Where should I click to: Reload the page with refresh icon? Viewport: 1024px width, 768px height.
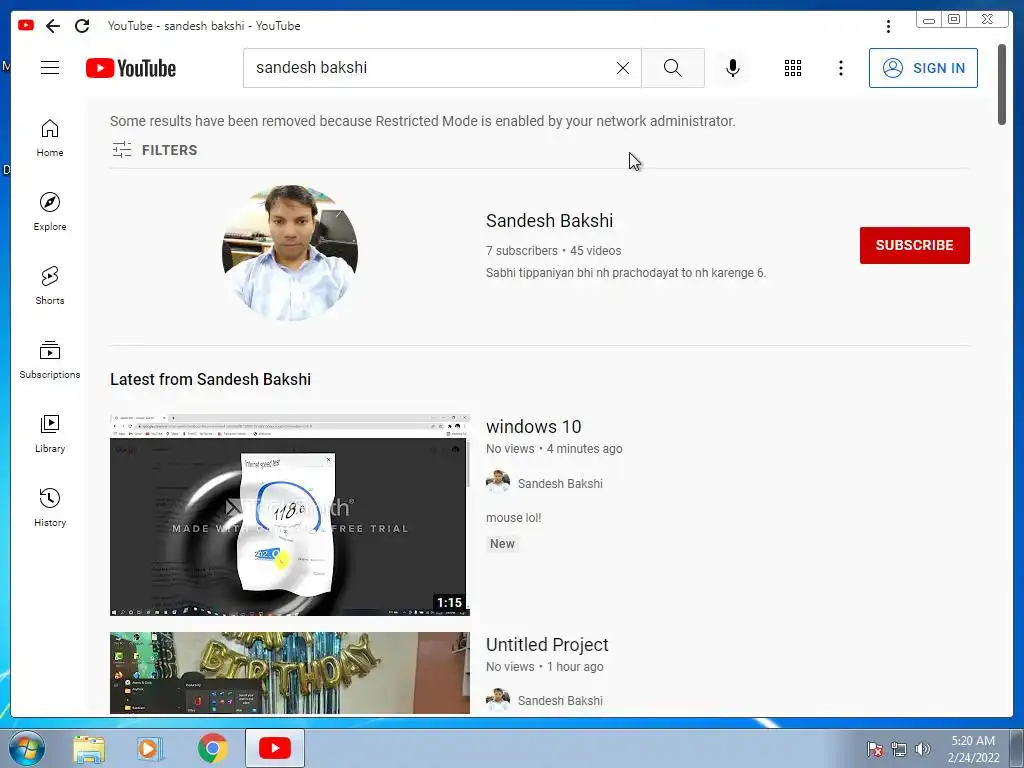(x=82, y=26)
